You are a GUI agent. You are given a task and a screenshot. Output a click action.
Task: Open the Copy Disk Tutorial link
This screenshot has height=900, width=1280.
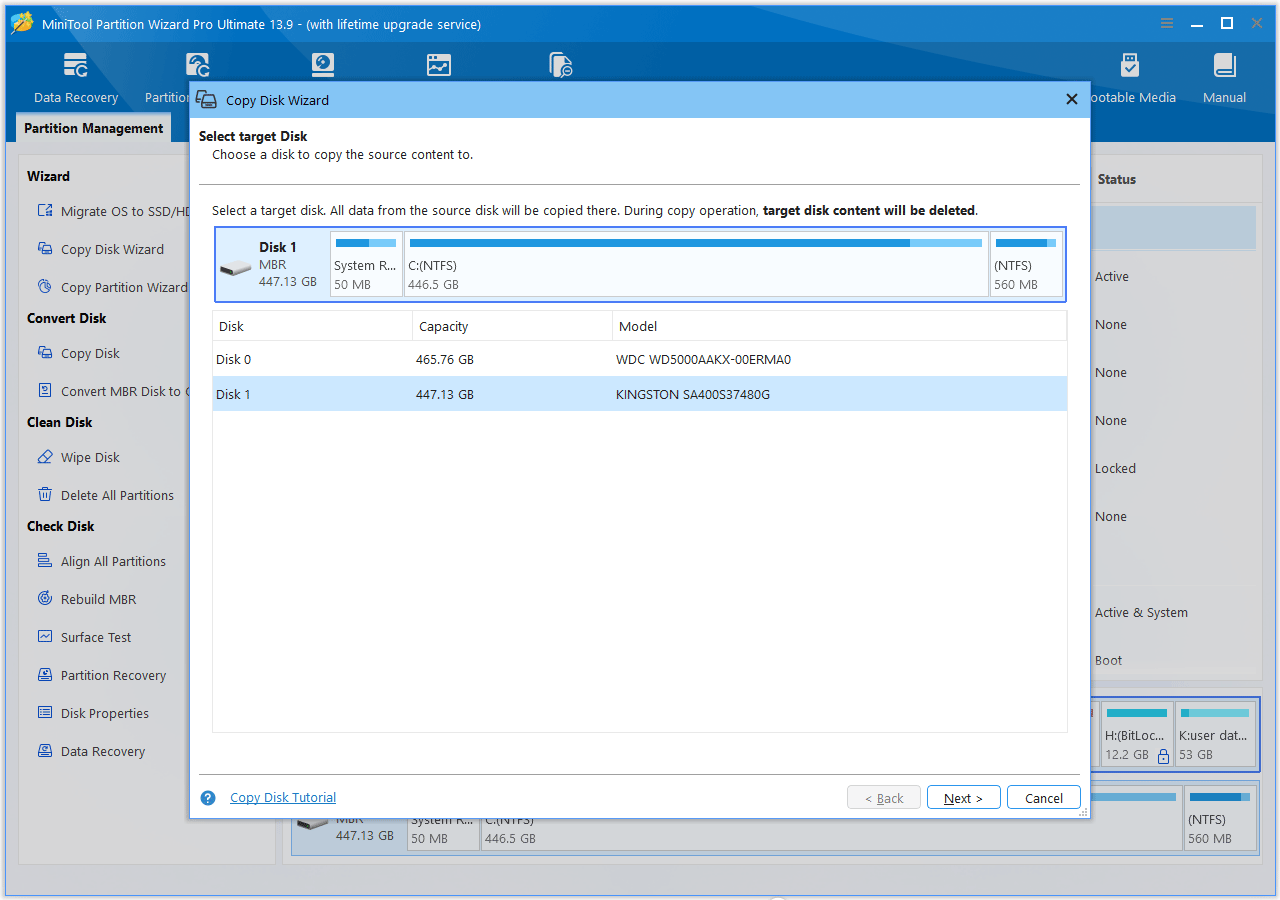(283, 798)
